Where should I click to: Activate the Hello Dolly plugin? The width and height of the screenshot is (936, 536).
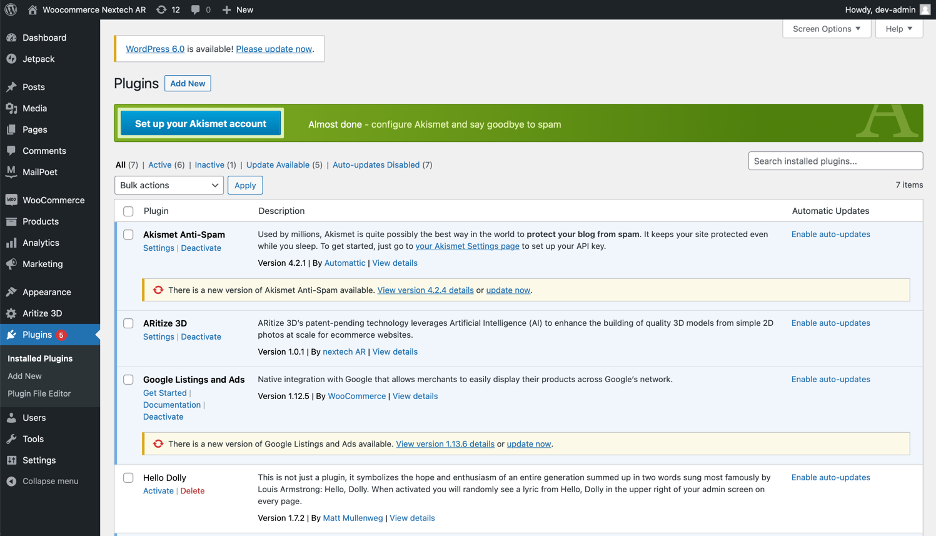[158, 491]
